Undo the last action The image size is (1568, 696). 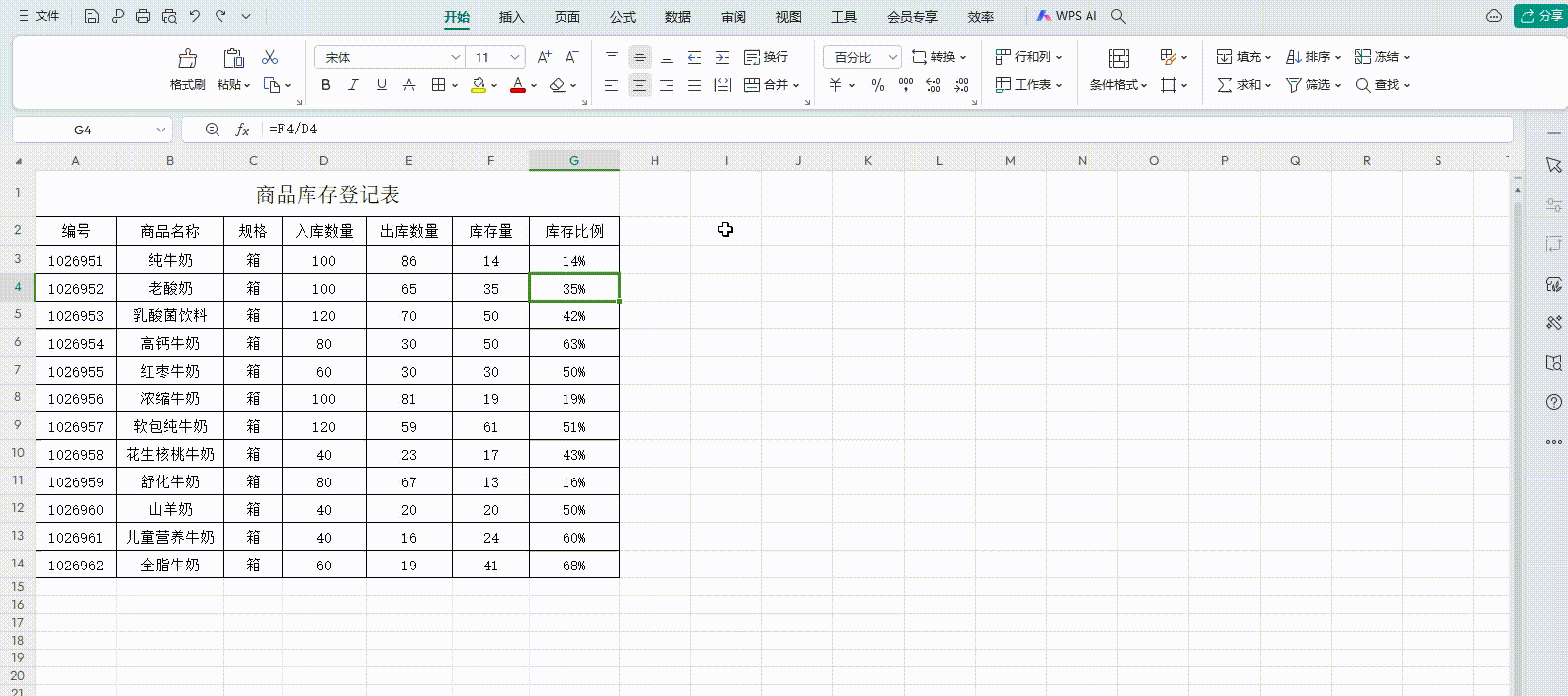pyautogui.click(x=195, y=16)
